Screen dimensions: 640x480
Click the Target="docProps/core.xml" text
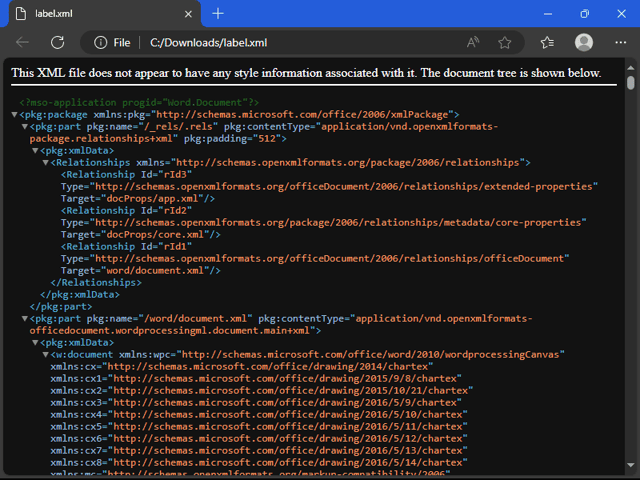[140, 234]
